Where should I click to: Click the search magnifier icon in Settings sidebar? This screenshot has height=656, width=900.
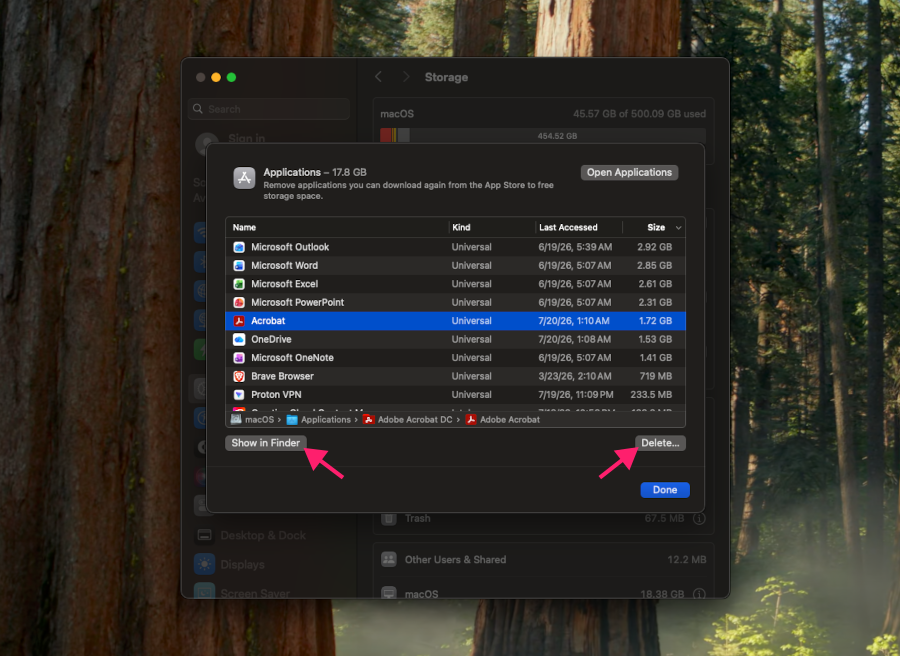coord(198,108)
